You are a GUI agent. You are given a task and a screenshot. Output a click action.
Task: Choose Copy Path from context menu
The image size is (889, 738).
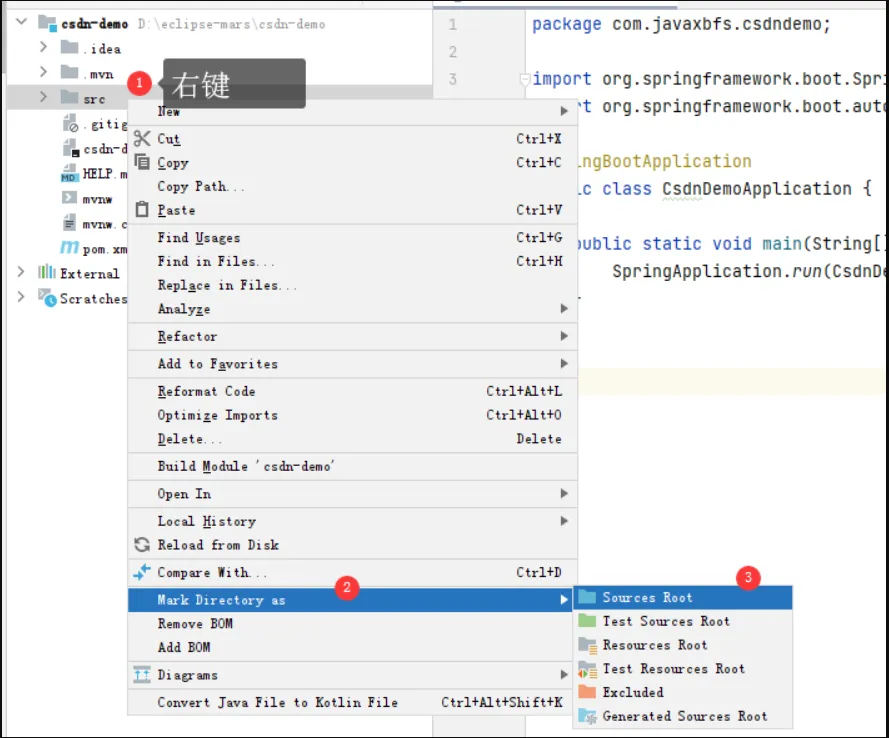pyautogui.click(x=353, y=186)
